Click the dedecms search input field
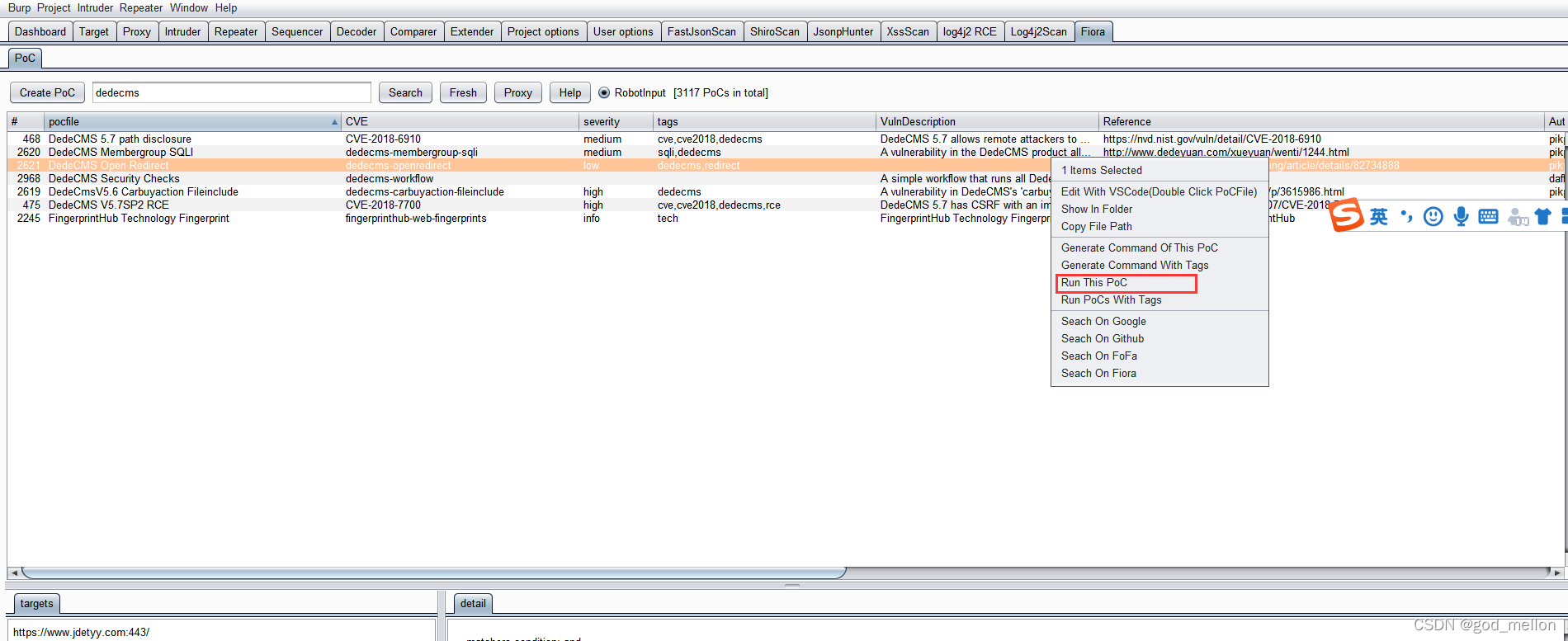This screenshot has height=641, width=1568. 231,92
